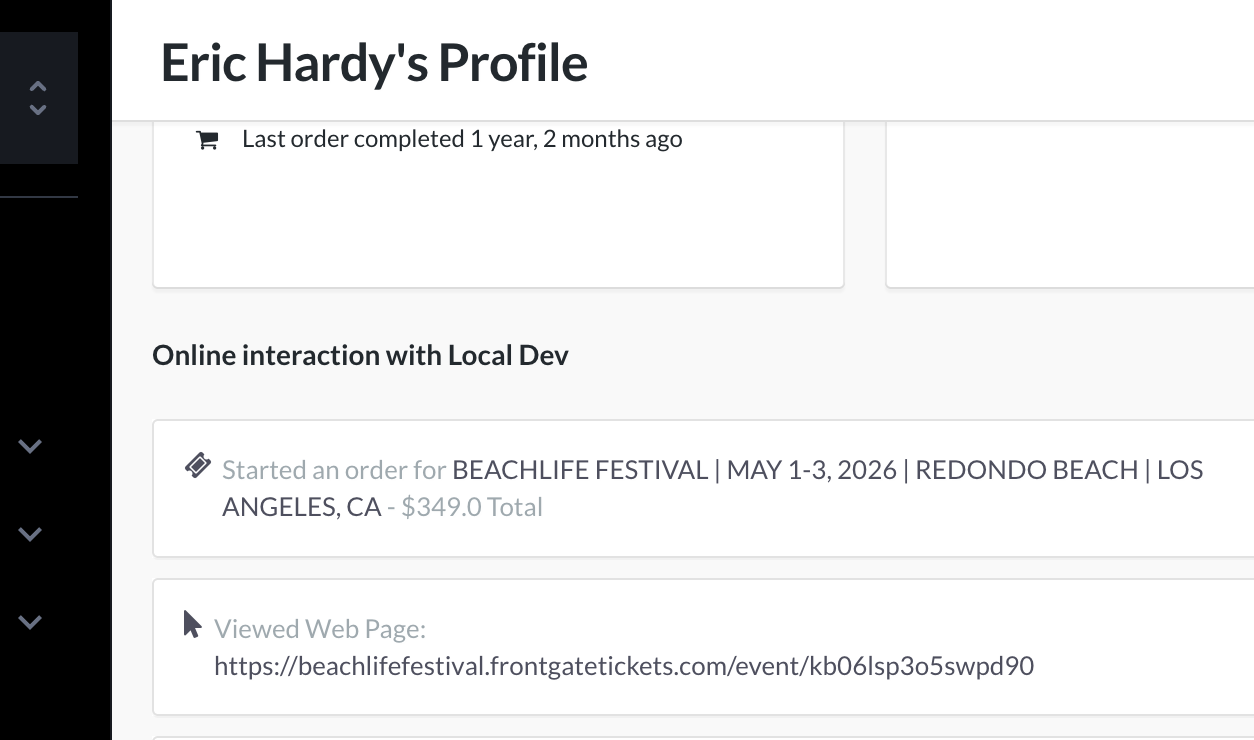Click the Started an order for label

coord(334,470)
